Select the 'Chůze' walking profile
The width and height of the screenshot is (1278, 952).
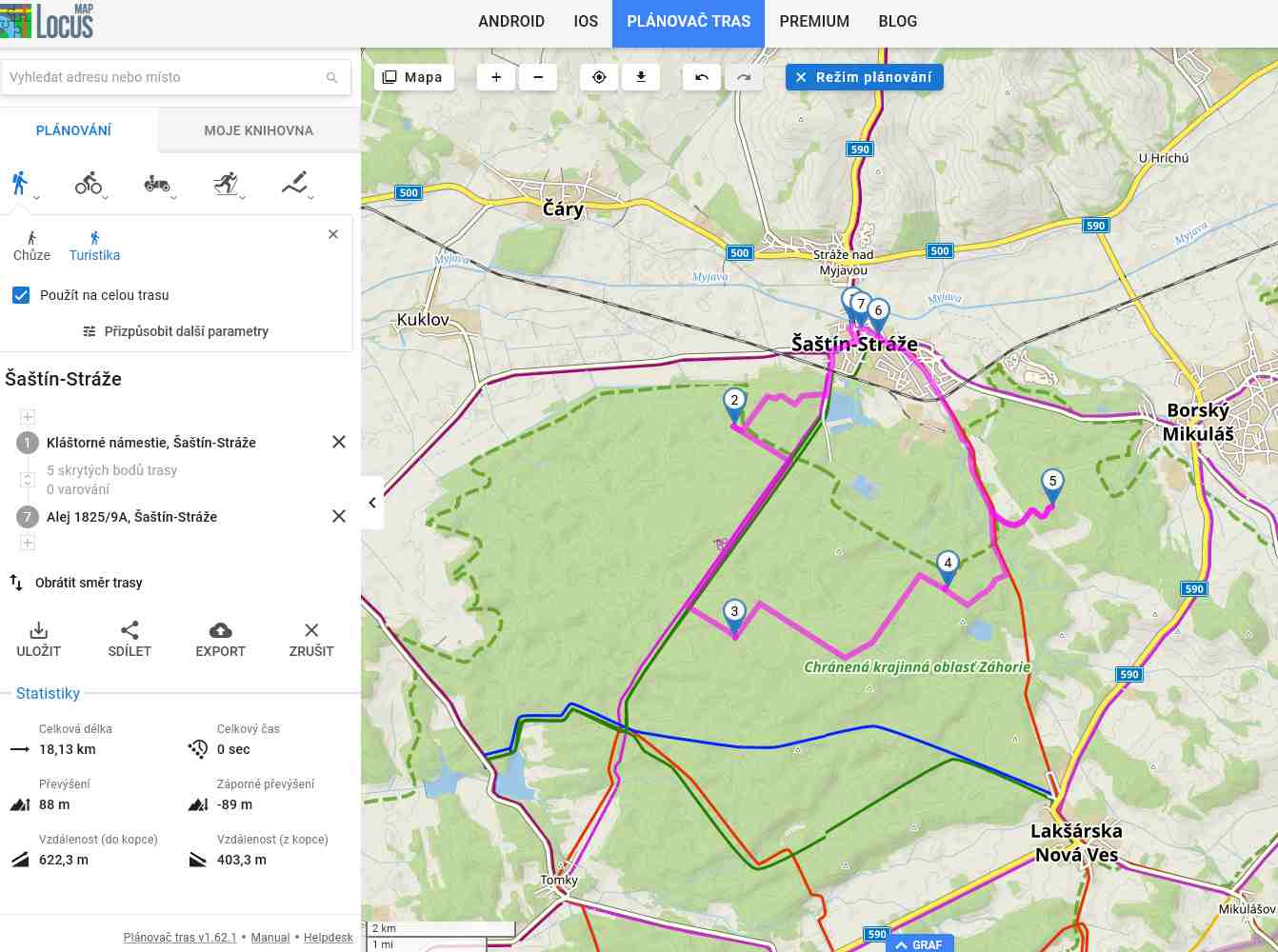pyautogui.click(x=31, y=246)
